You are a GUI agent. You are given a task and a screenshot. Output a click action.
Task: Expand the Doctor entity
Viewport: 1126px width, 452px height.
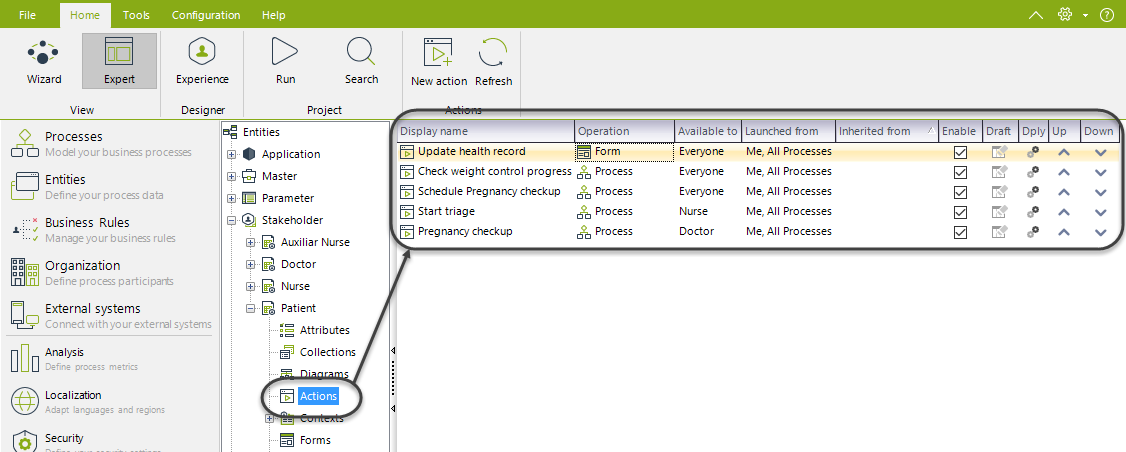tap(251, 264)
